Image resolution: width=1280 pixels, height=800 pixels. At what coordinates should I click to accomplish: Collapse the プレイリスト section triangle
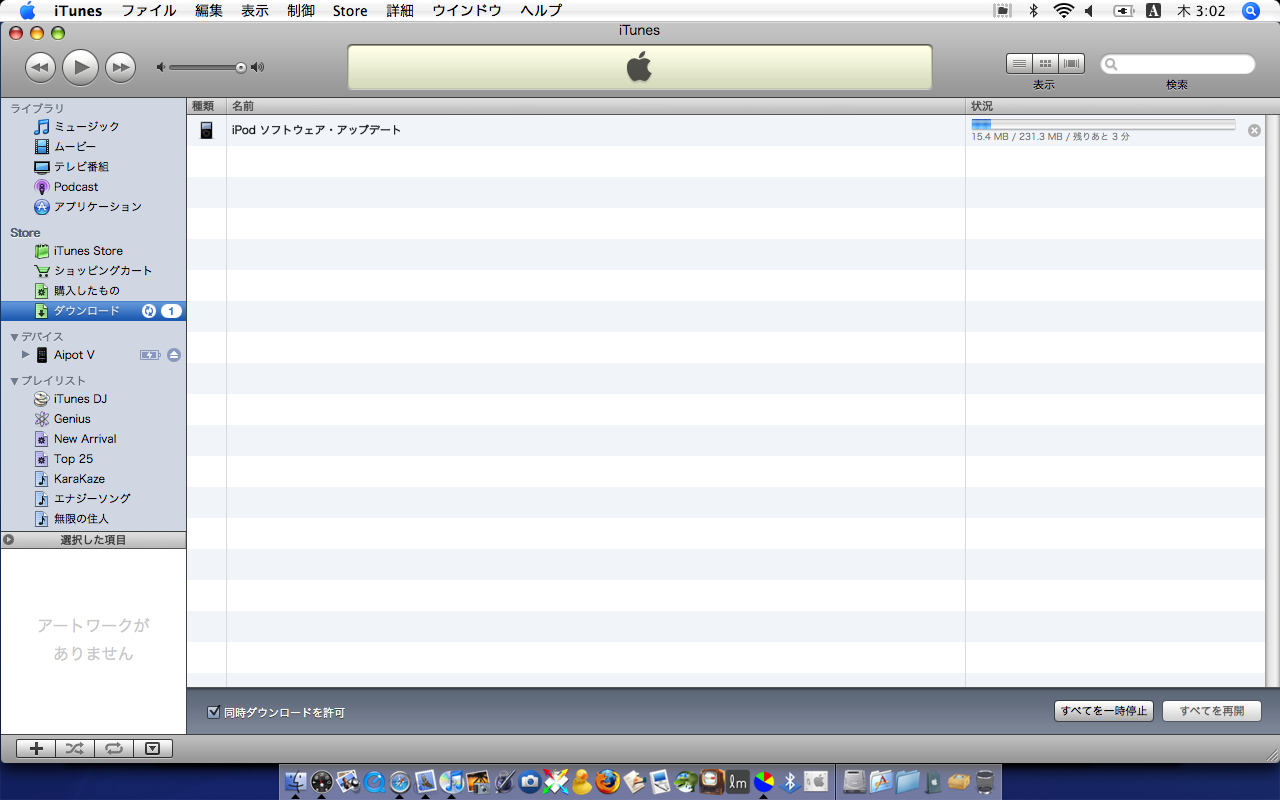point(14,381)
